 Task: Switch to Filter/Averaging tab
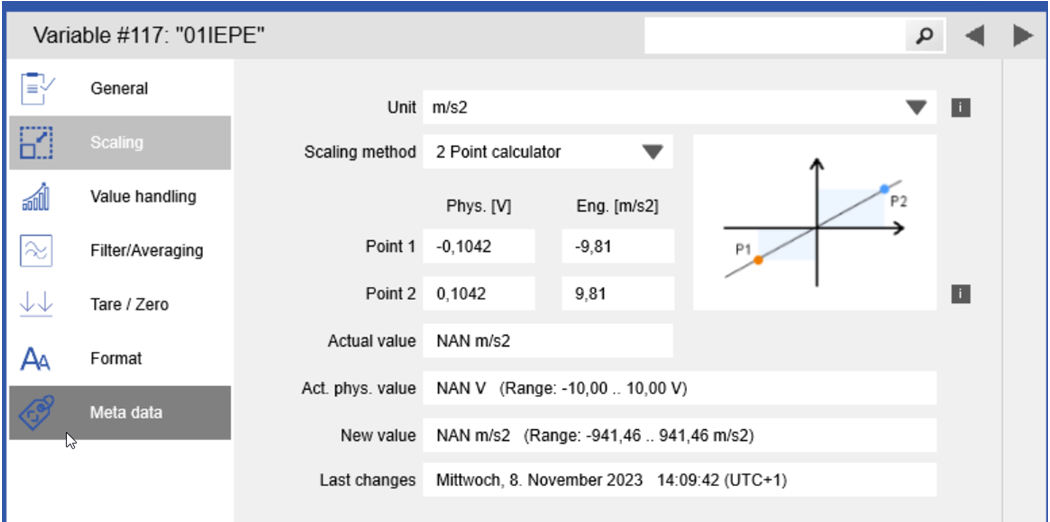[146, 250]
